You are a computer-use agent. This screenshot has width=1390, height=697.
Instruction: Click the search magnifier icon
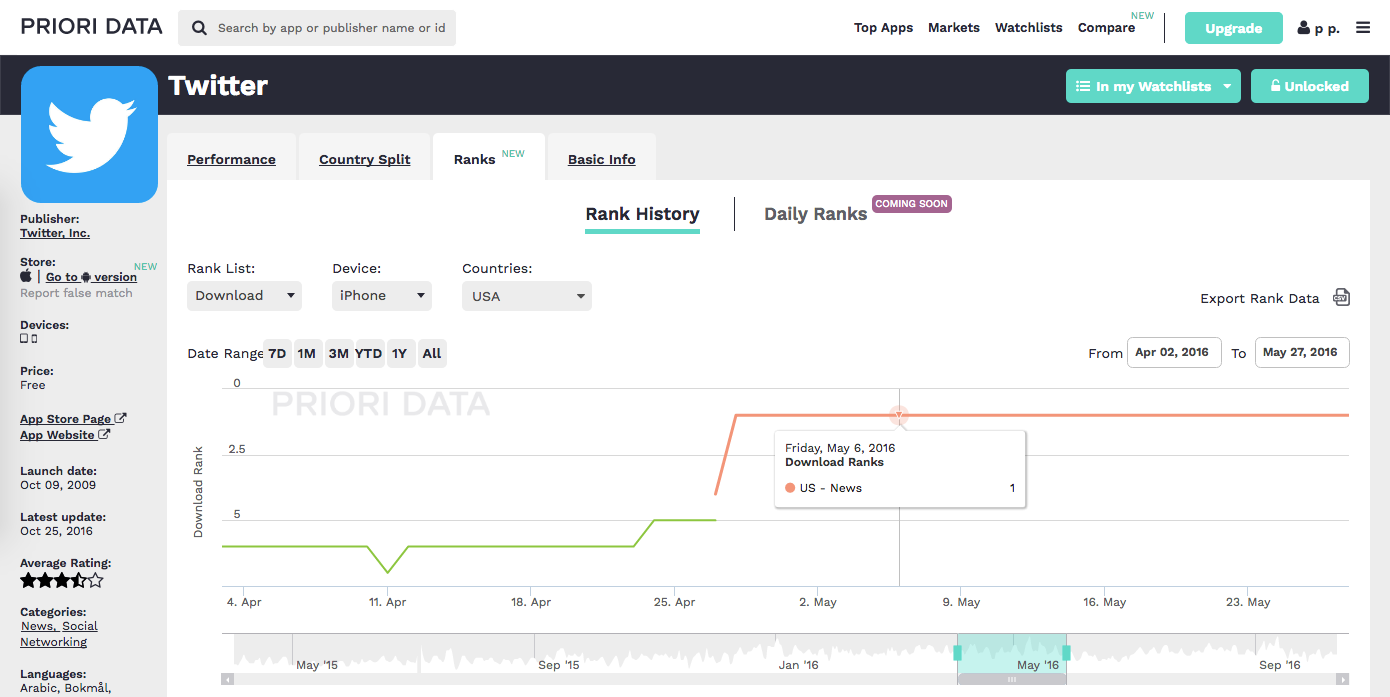click(x=200, y=28)
